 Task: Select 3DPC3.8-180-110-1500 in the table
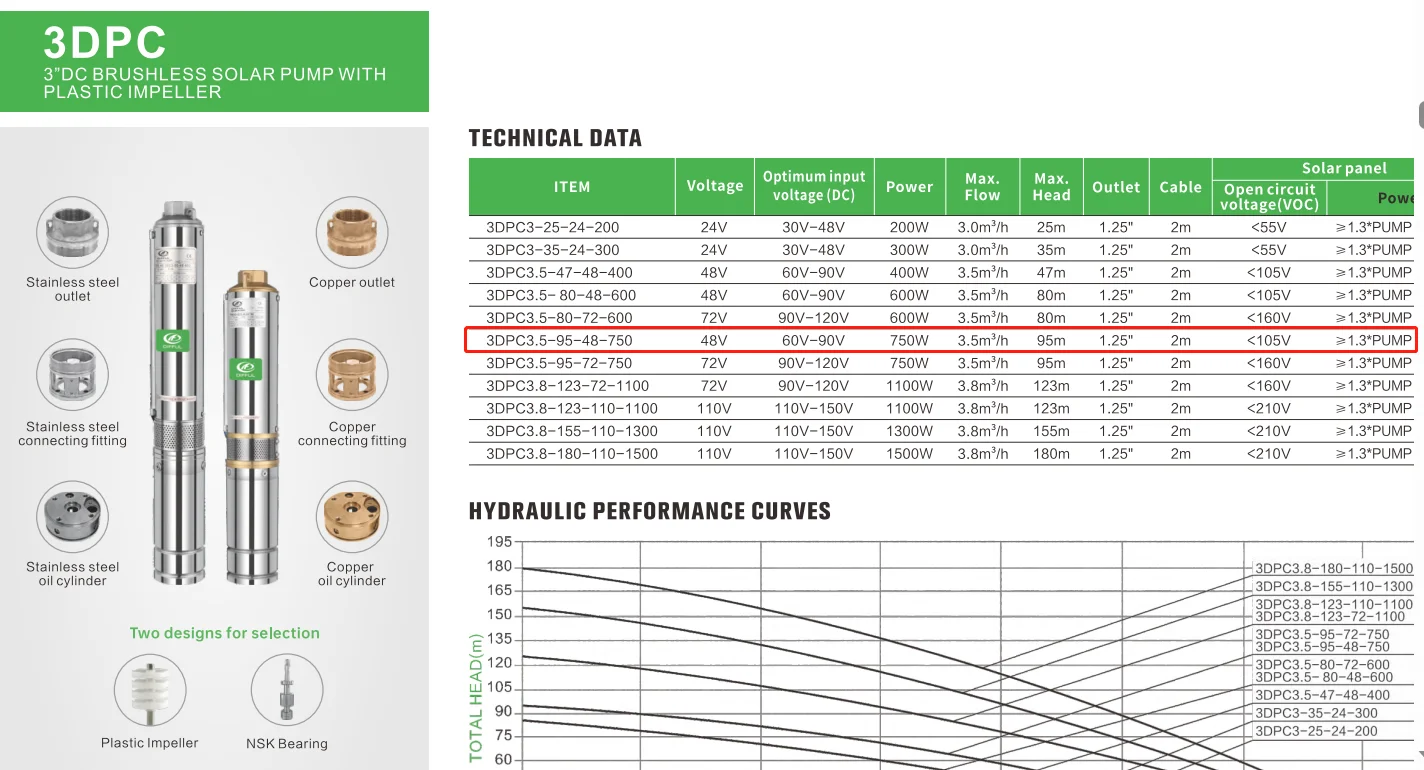pos(572,454)
